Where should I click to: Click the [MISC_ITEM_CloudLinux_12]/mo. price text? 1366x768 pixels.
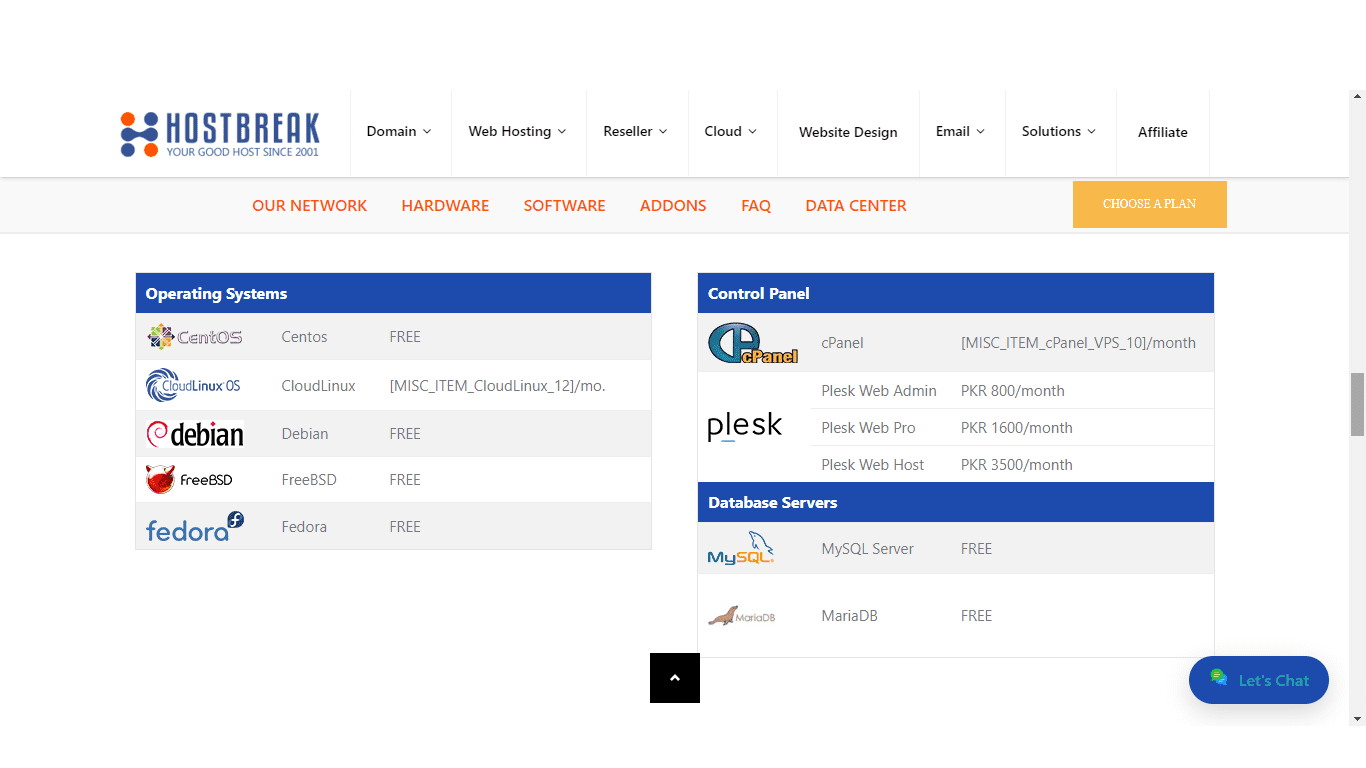click(x=497, y=386)
